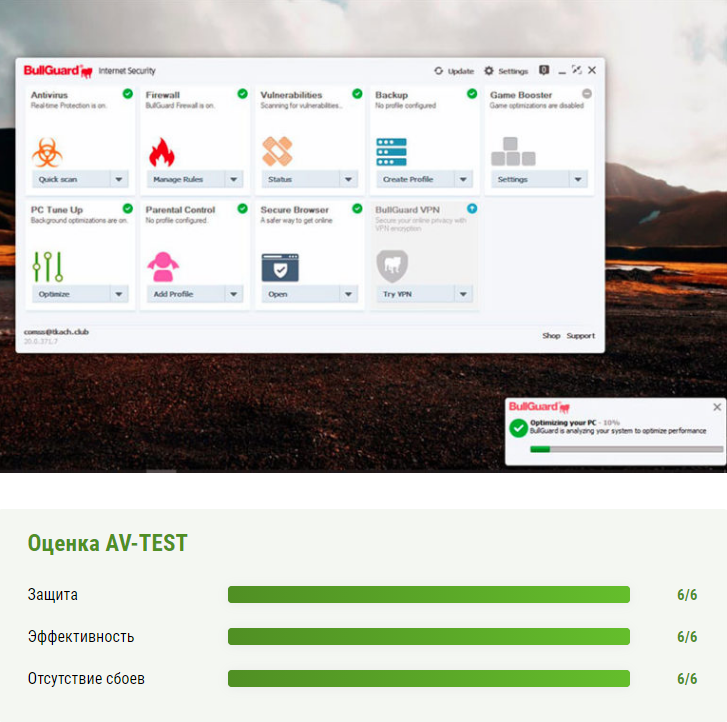This screenshot has height=722, width=727.
Task: Expand the Manage Rules dropdown arrow
Action: [x=234, y=180]
